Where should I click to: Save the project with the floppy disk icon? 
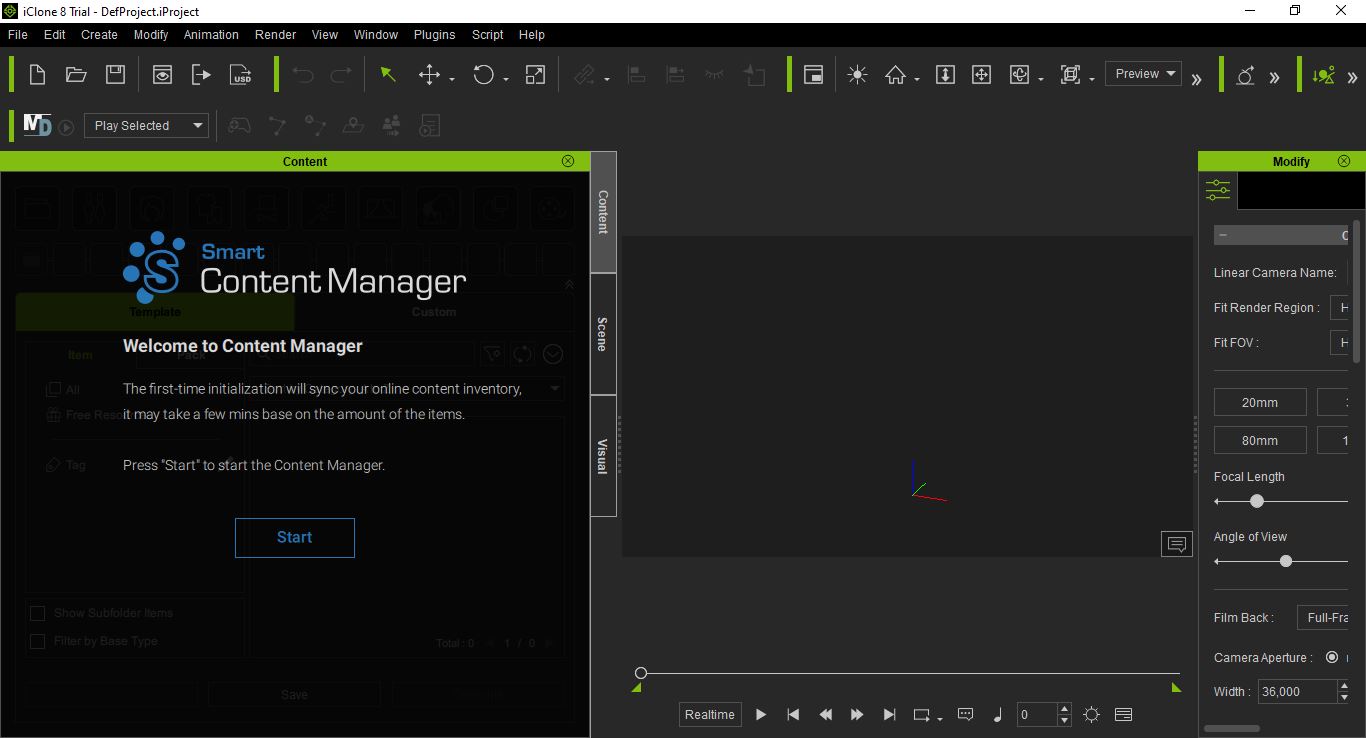(115, 74)
